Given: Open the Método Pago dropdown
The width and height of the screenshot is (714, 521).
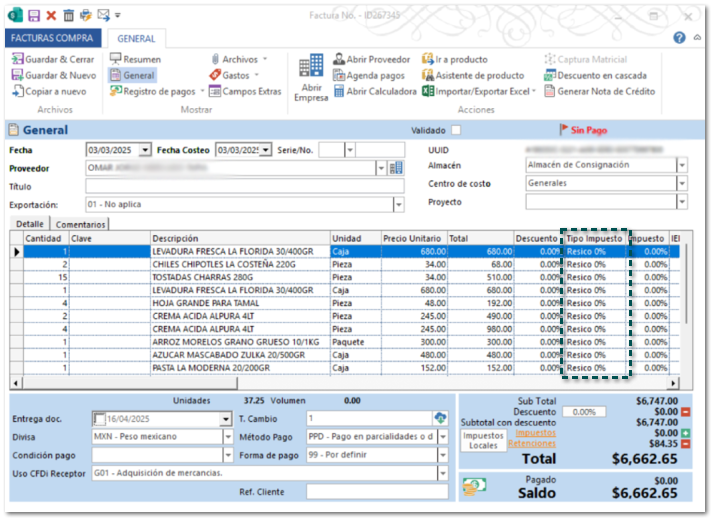Looking at the screenshot, I should 441,437.
